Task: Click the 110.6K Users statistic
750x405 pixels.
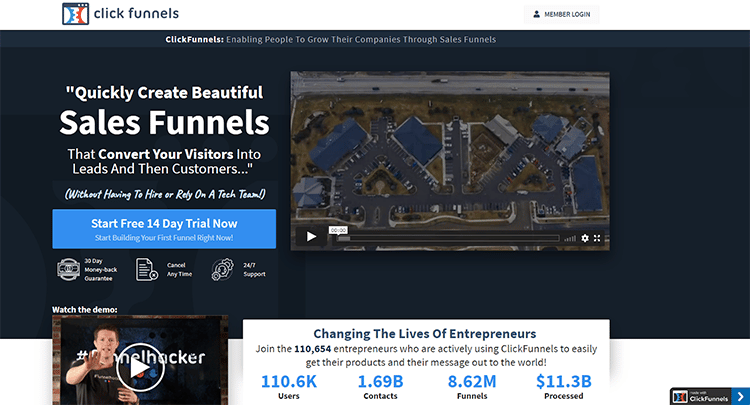Action: tap(289, 385)
